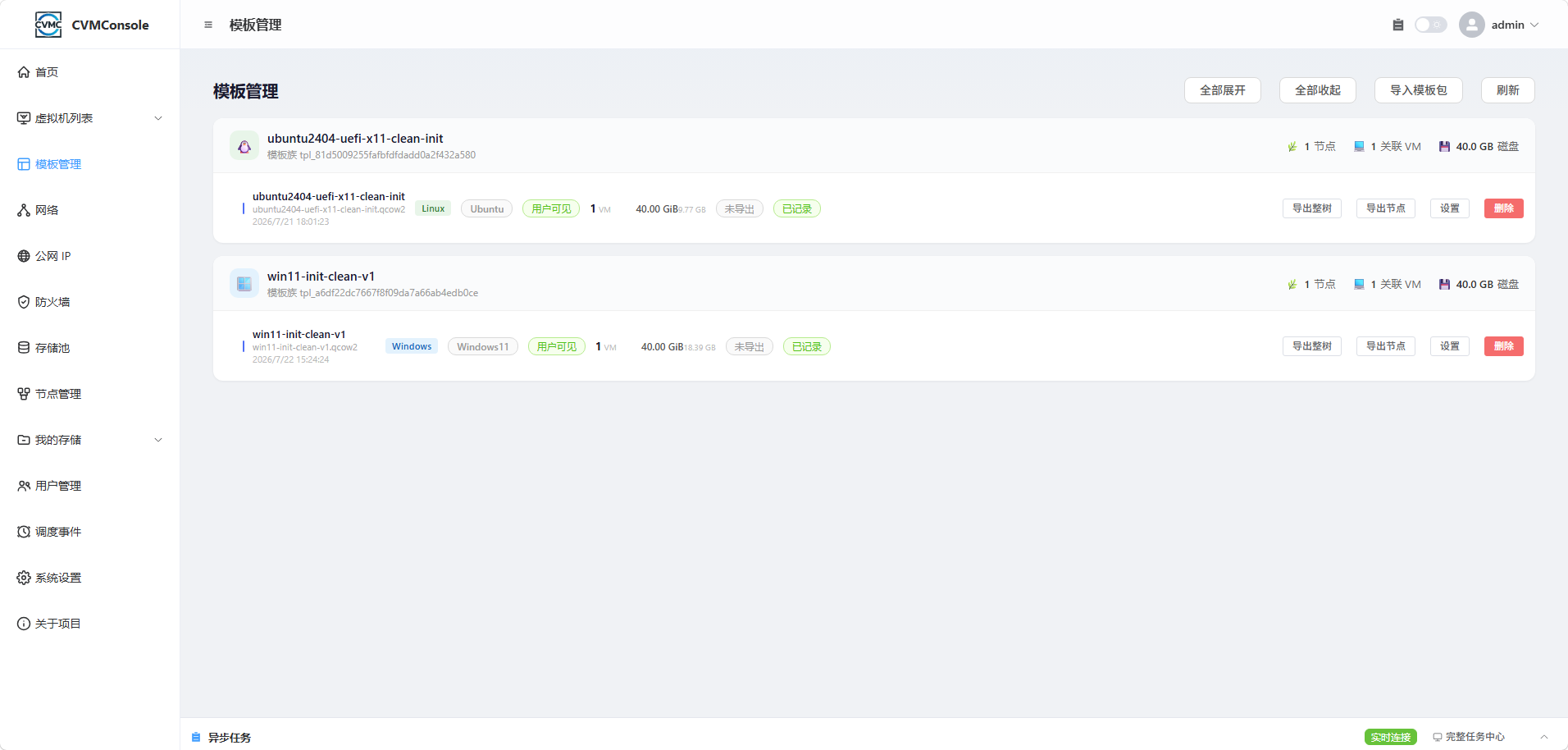Open the admin account dropdown
This screenshot has height=750, width=1568.
click(x=1515, y=25)
